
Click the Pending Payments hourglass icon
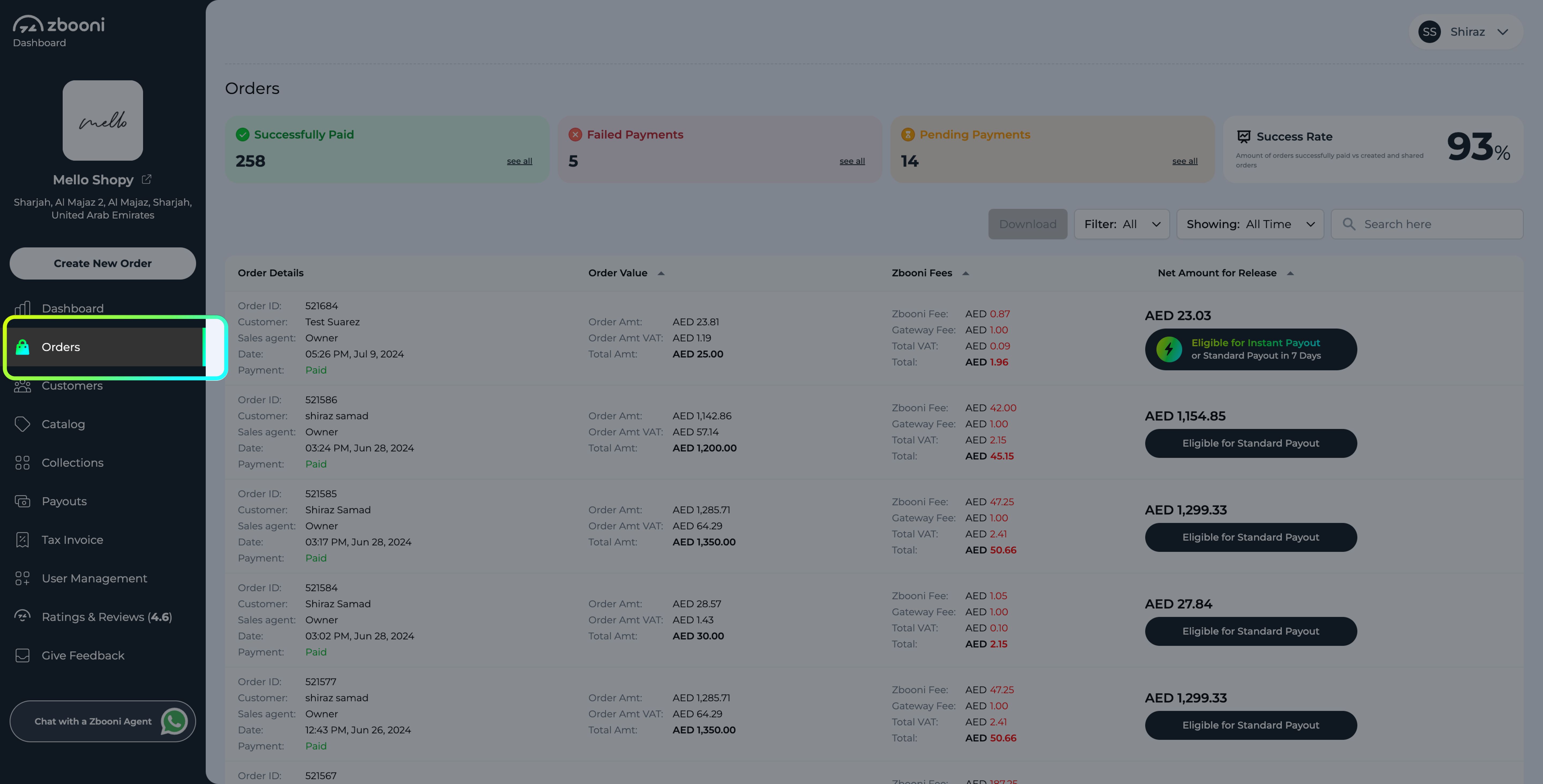[x=908, y=134]
